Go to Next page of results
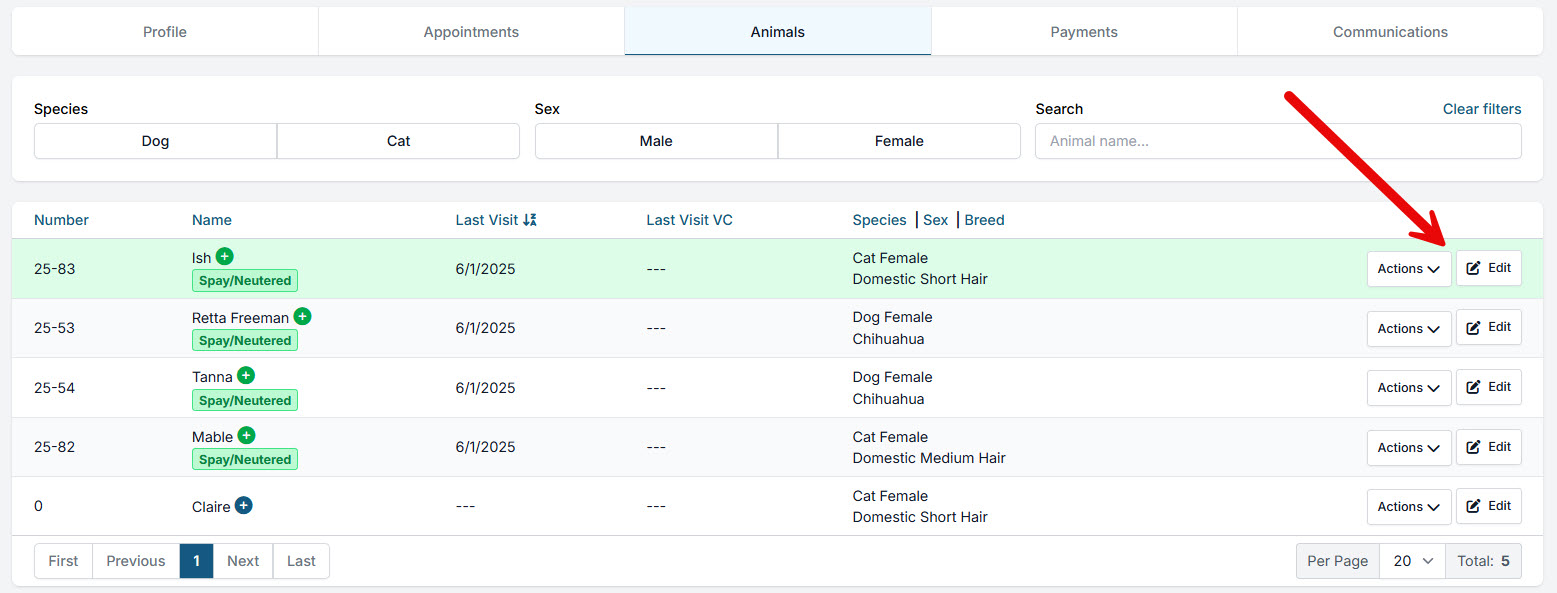 pos(243,561)
